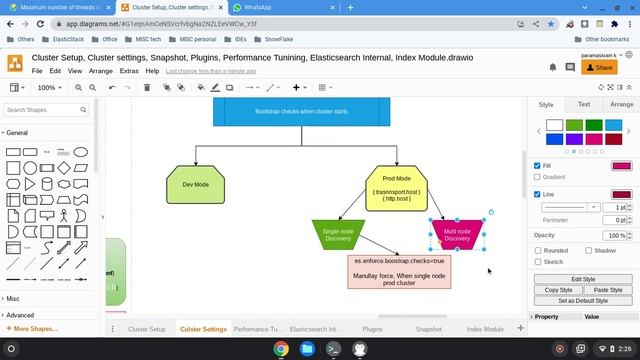Enable the Shadow checkbox

click(589, 251)
